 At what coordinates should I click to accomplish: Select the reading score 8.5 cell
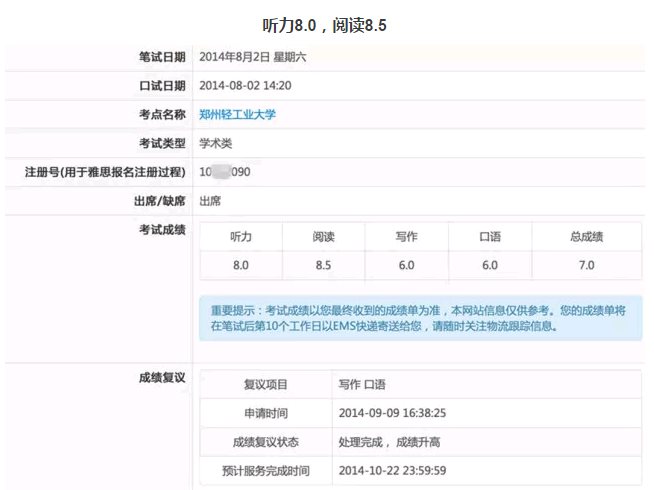324,265
